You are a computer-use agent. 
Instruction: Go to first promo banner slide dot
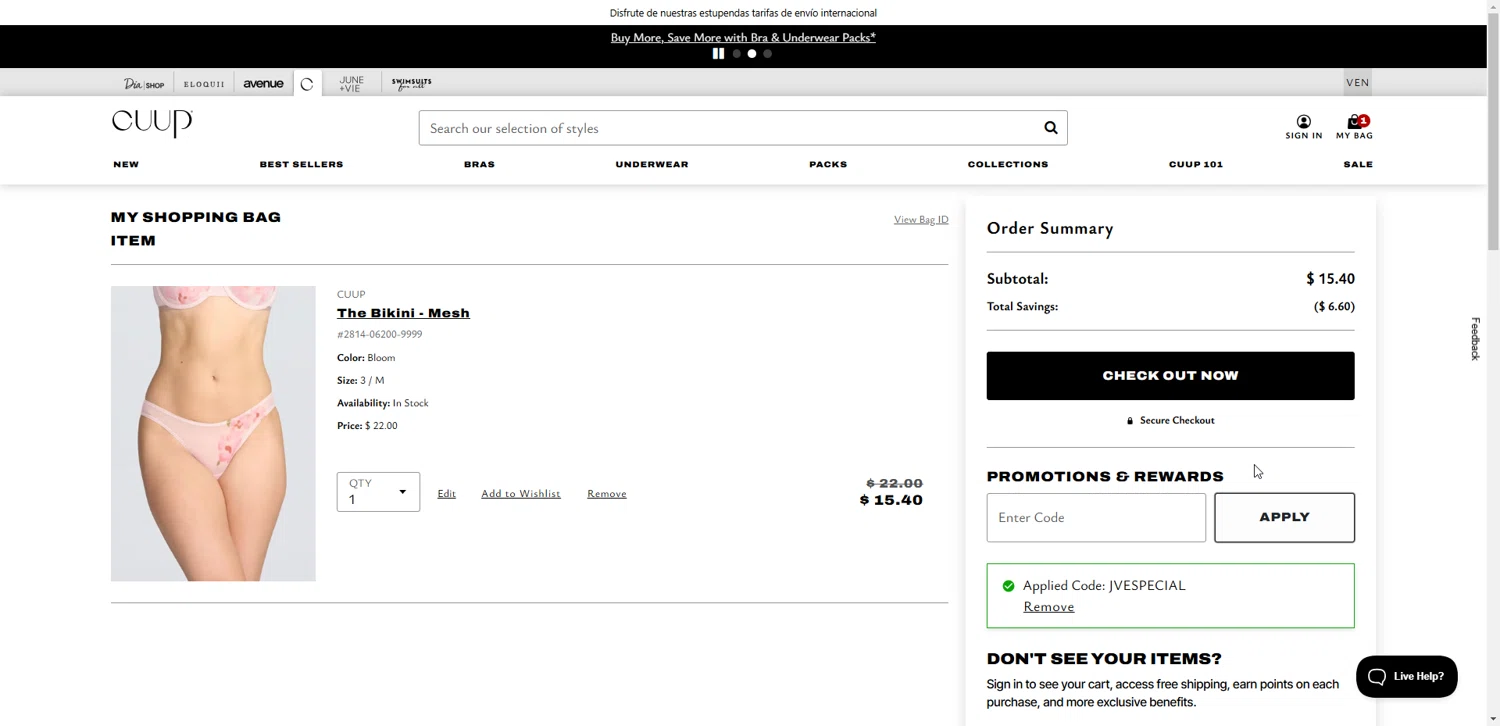coord(737,54)
